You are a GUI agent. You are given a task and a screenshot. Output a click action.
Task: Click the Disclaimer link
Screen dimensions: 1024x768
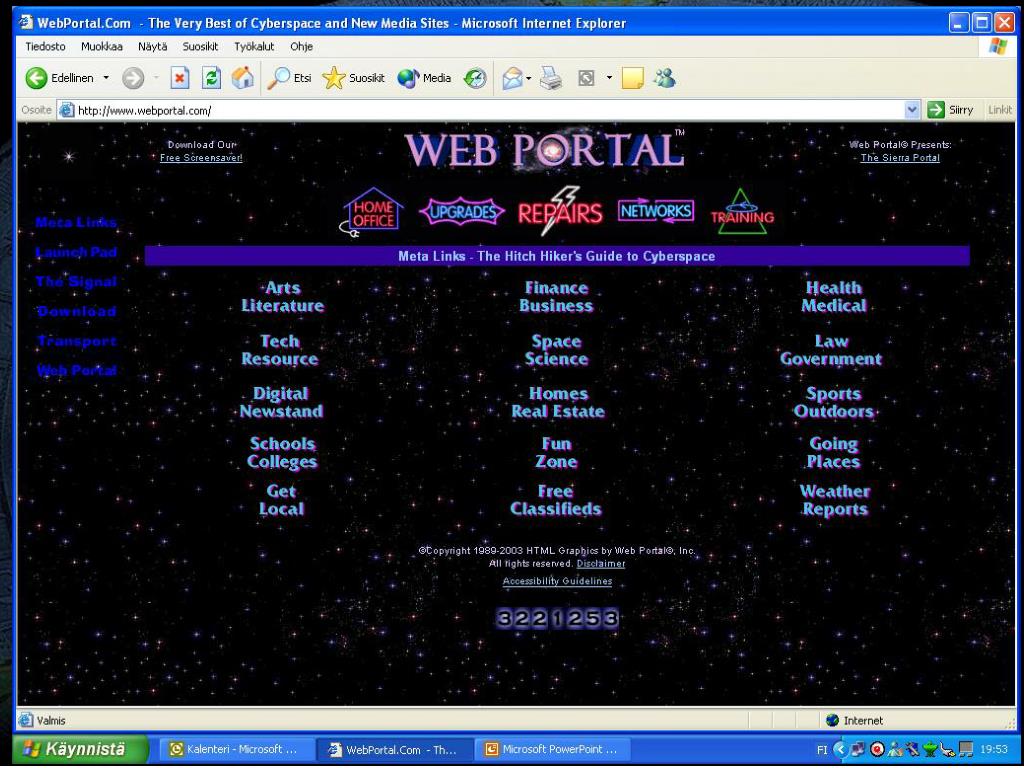(x=601, y=564)
